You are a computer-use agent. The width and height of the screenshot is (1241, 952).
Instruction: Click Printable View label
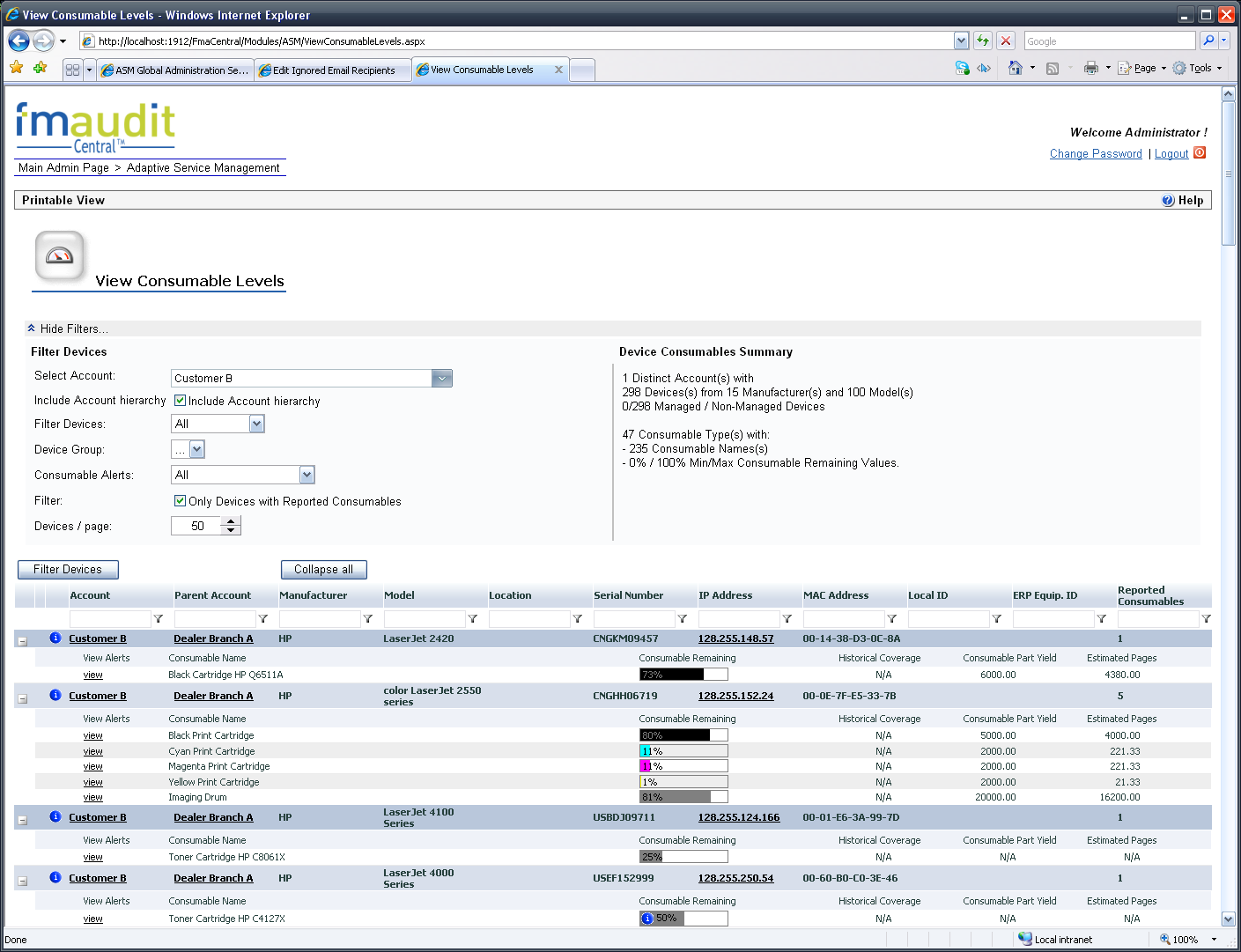coord(63,200)
